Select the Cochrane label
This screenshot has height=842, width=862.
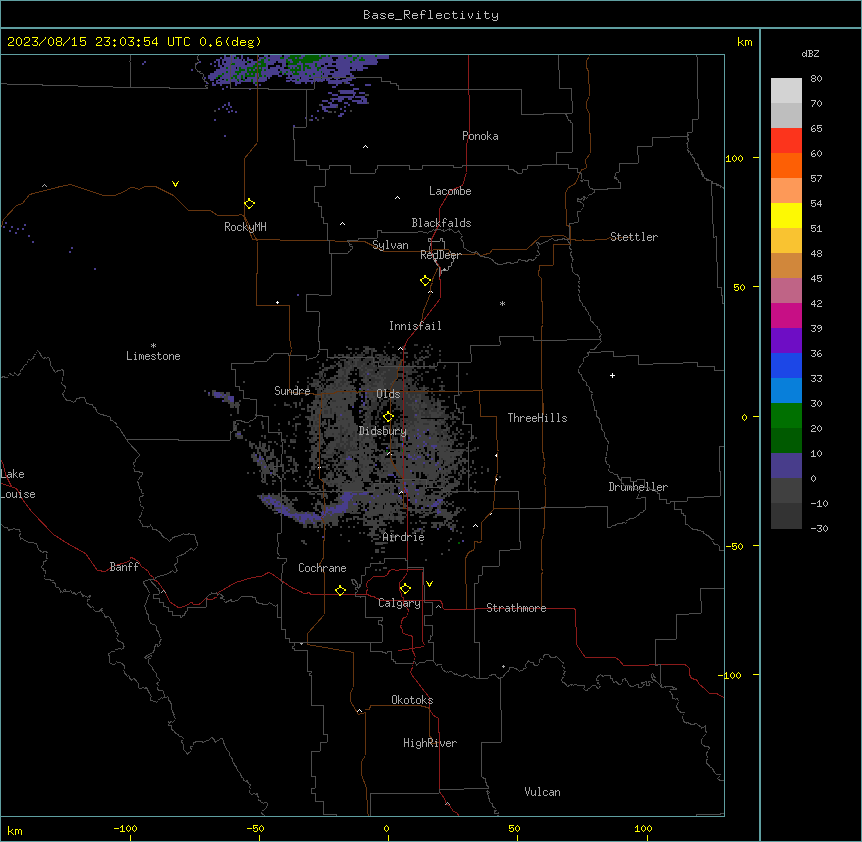(322, 568)
